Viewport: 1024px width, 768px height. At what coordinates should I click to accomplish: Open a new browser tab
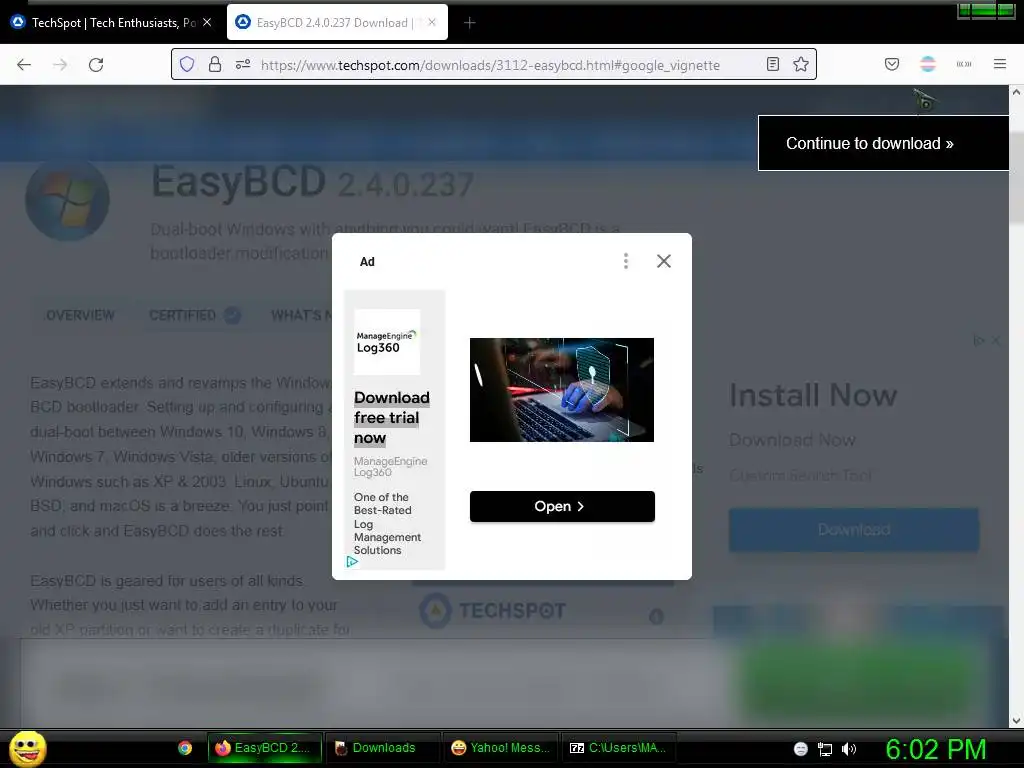470,23
